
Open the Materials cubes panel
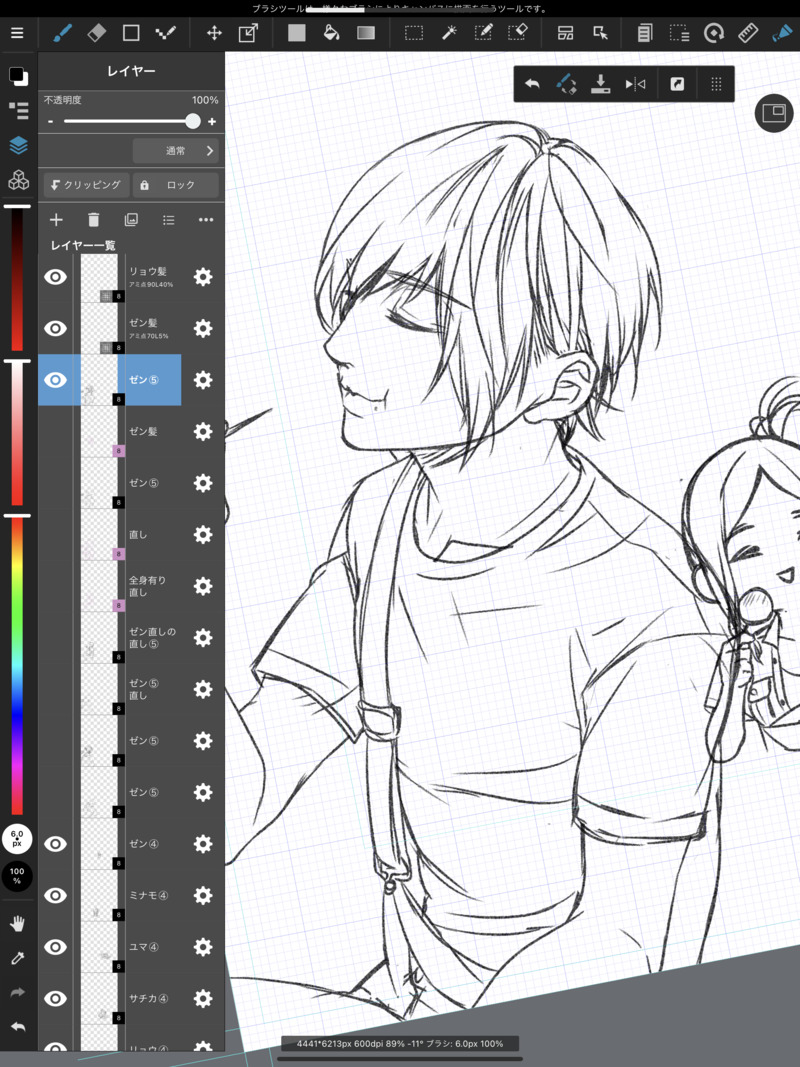click(18, 180)
